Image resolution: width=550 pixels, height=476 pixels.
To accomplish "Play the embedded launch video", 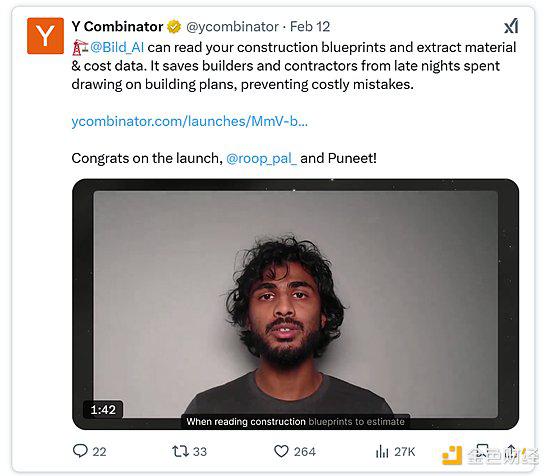I will pos(295,304).
